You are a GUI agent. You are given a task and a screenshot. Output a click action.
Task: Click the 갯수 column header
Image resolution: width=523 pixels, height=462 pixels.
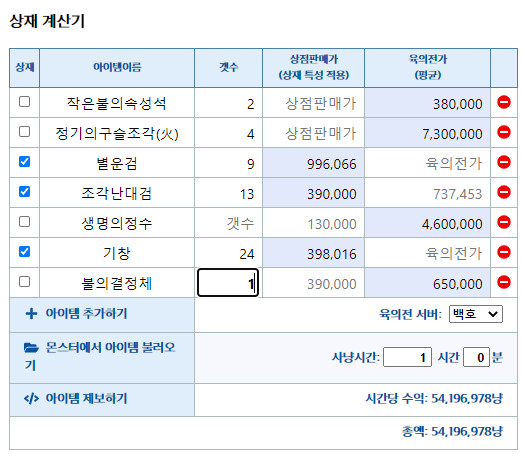pos(228,67)
